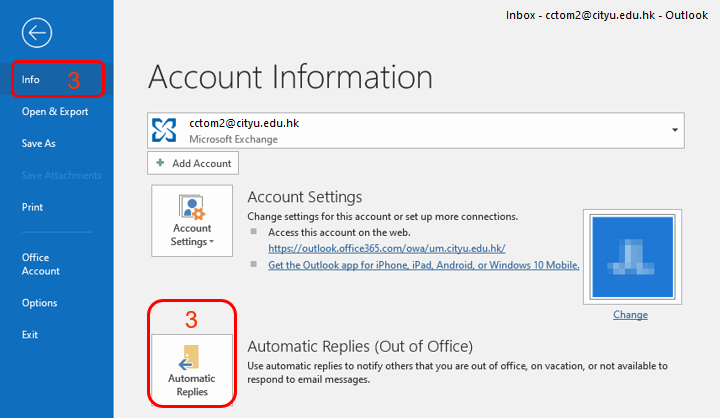The height and width of the screenshot is (419, 720).
Task: Click the Save Attachments menu item
Action: [61, 175]
